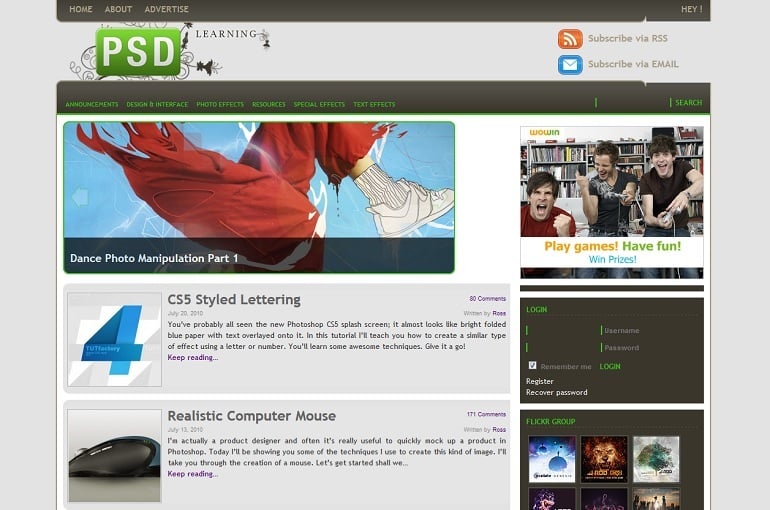
Task: Click the Recover password link
Action: click(x=556, y=392)
